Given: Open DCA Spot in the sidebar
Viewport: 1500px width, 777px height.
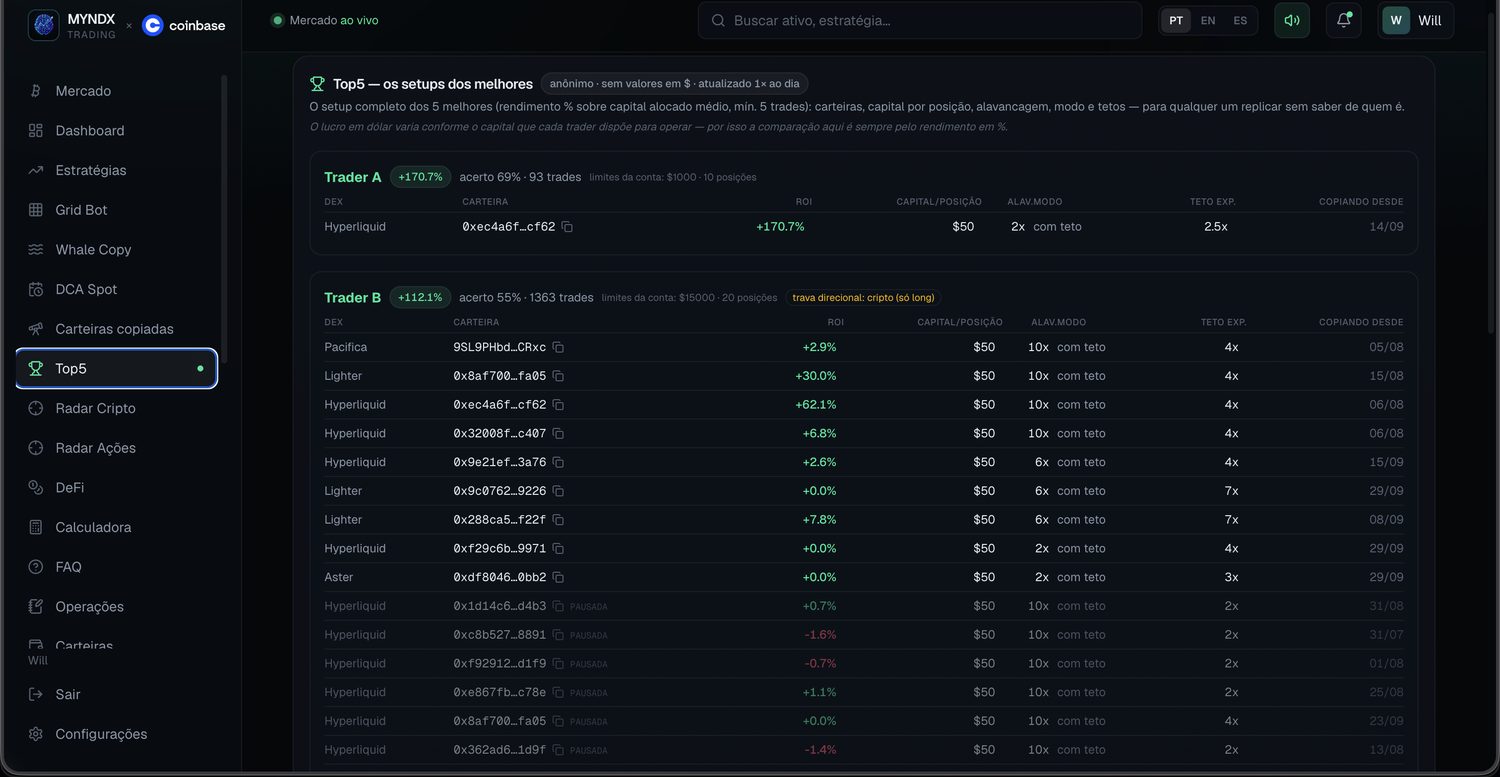Looking at the screenshot, I should click(116, 289).
